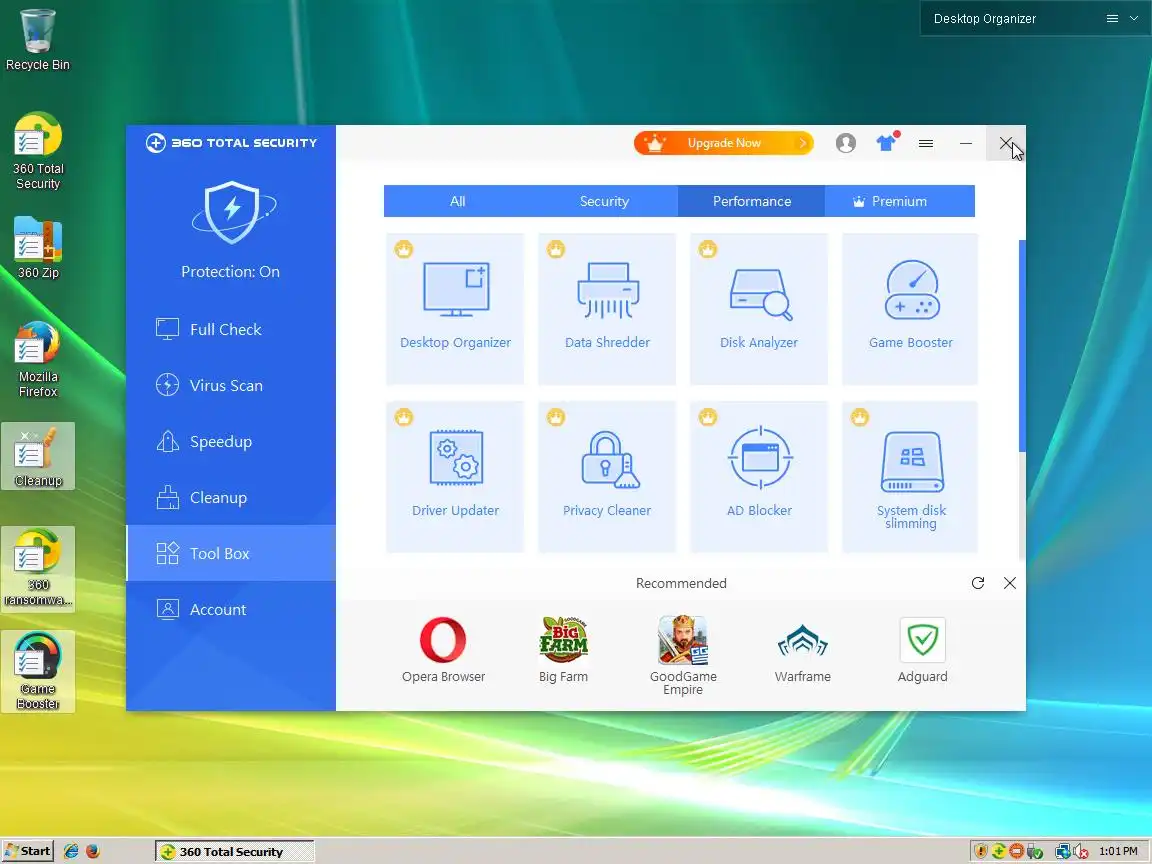The height and width of the screenshot is (864, 1152).
Task: Click the Opera Browser recommendation
Action: pyautogui.click(x=443, y=649)
